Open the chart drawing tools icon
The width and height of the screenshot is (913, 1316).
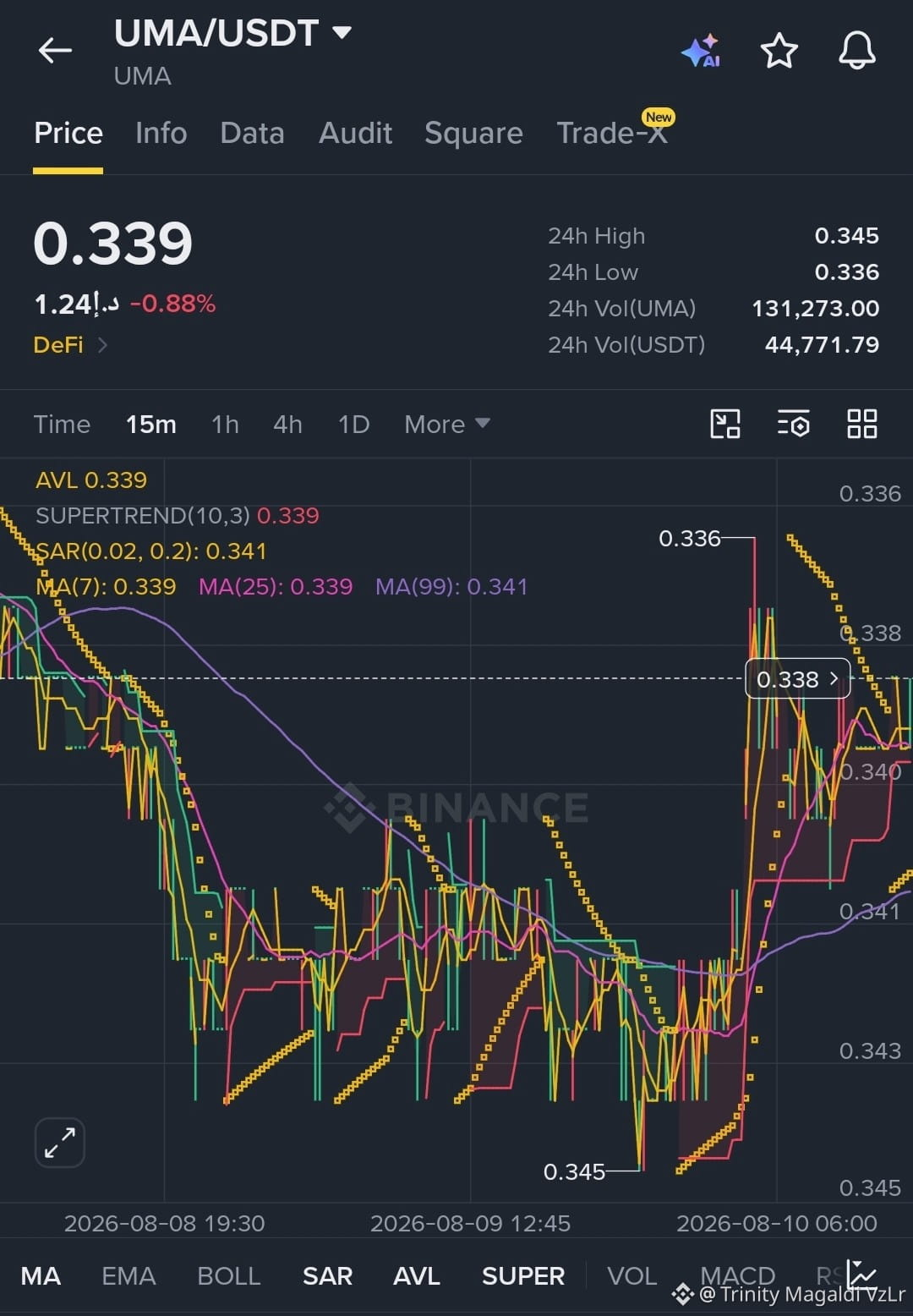(725, 424)
